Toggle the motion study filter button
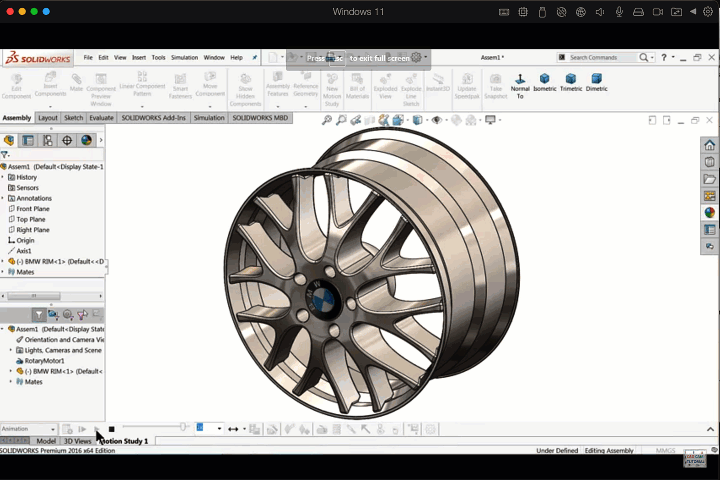The image size is (720, 480). point(39,314)
